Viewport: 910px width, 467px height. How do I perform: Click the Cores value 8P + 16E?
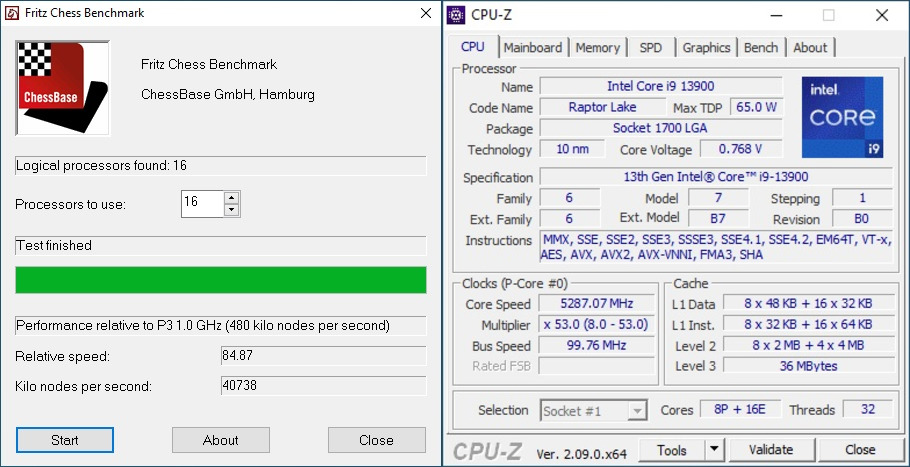(x=740, y=410)
